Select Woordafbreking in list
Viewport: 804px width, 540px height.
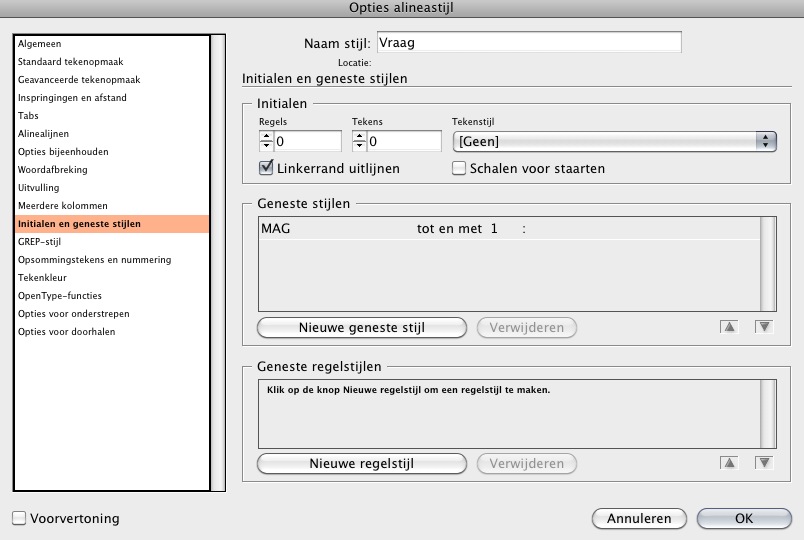tap(112, 169)
